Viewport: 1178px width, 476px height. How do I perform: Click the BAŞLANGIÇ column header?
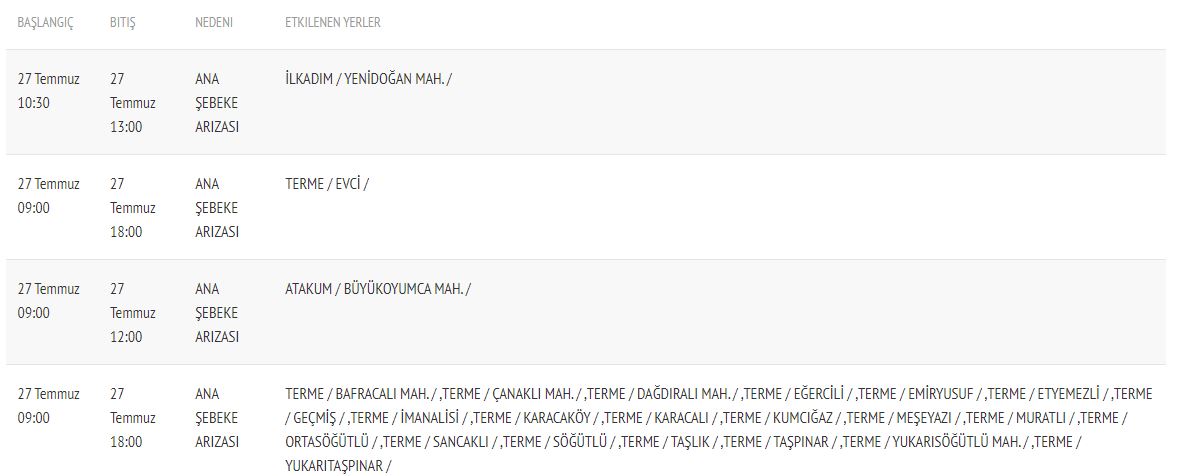tap(45, 23)
